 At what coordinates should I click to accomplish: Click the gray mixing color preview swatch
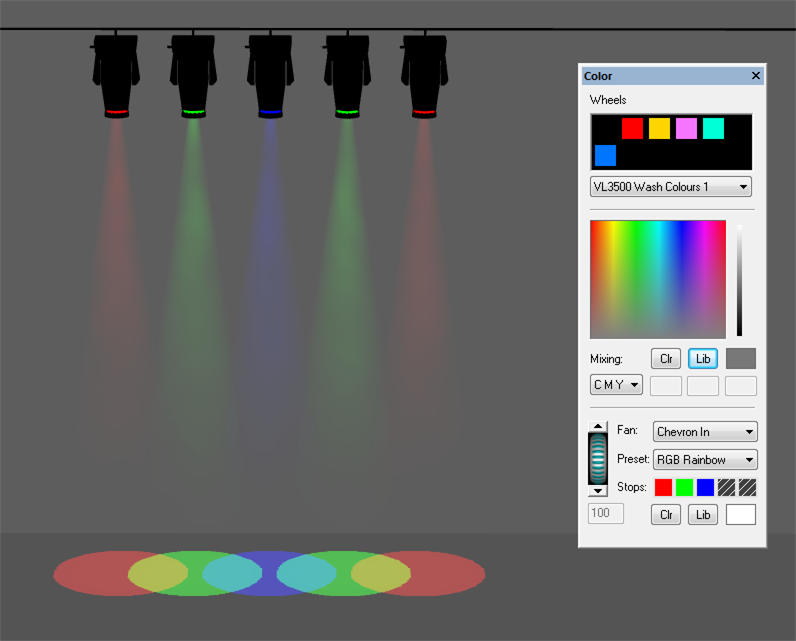click(x=741, y=359)
